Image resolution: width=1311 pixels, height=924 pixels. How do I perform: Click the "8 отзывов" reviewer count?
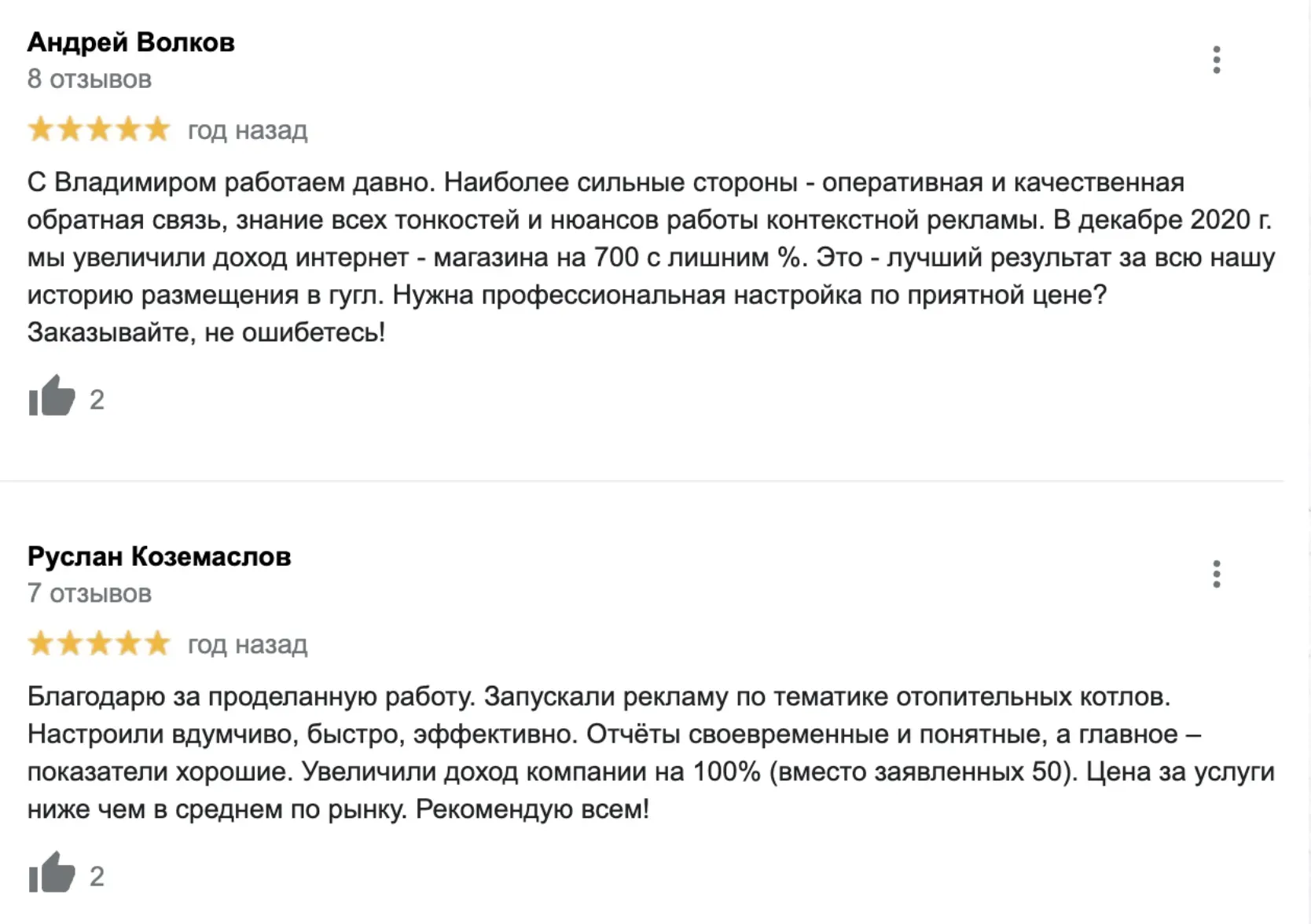coord(89,79)
